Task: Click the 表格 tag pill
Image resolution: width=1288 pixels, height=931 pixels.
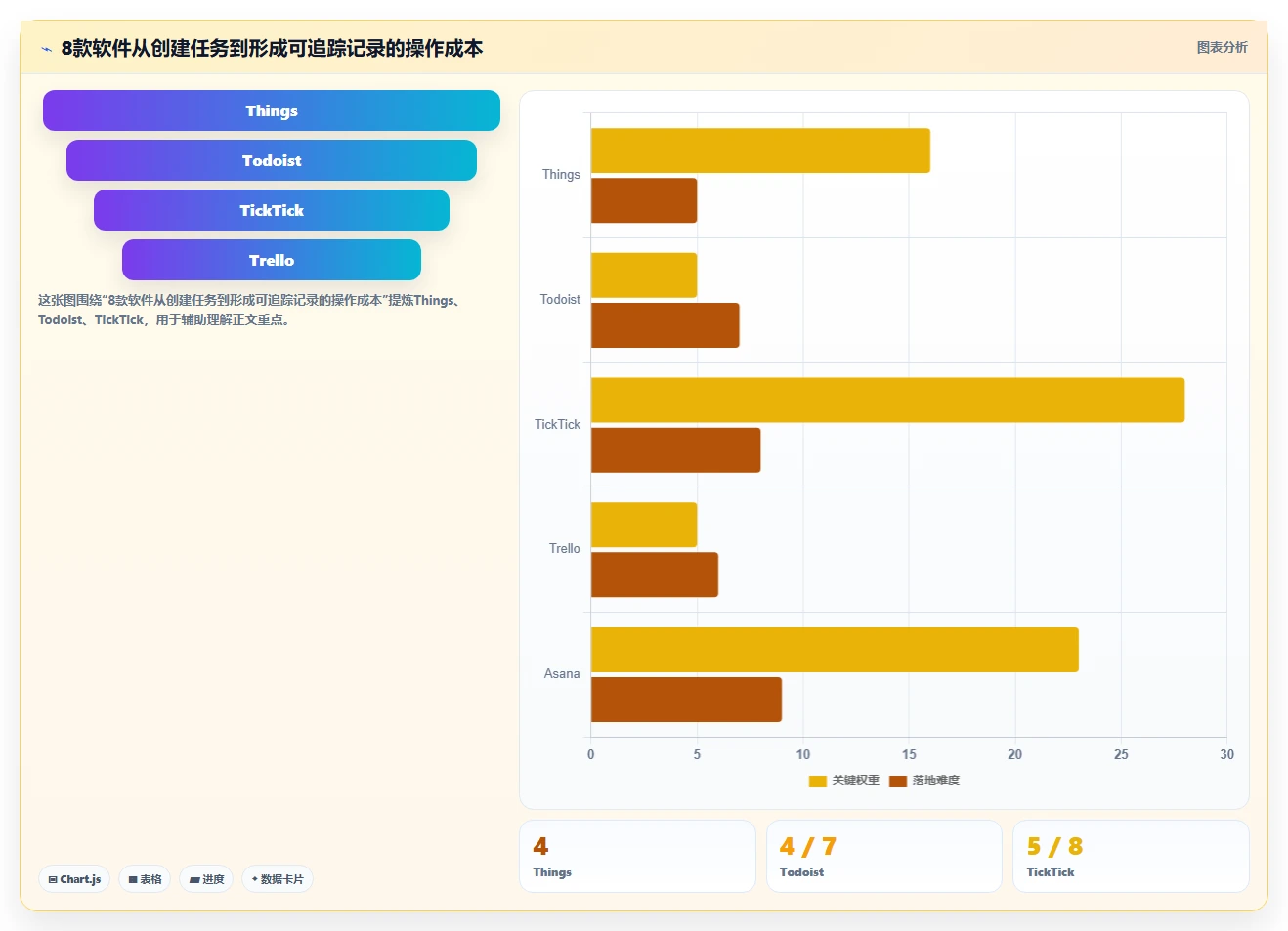Action: coord(145,879)
